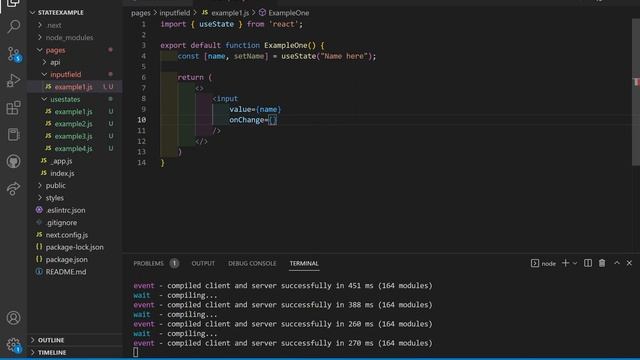The width and height of the screenshot is (640, 360).
Task: Open example1.js under inputfield
Action: pyautogui.click(x=75, y=87)
